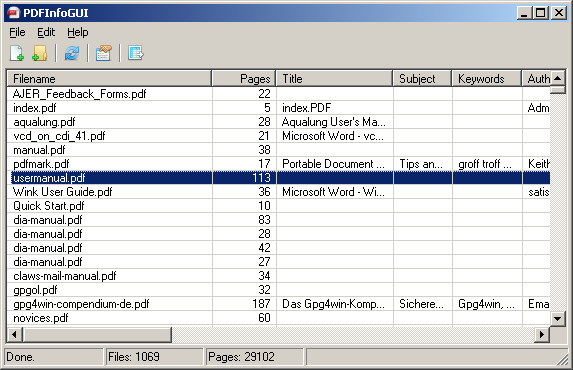Sort by the Filename column header
Screen dimensions: 573x370
tap(109, 79)
